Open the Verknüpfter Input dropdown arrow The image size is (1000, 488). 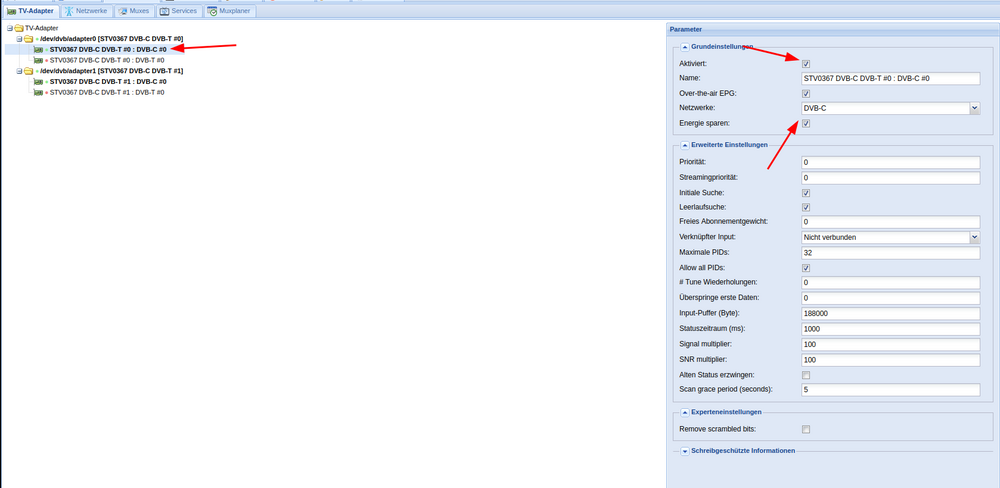[974, 237]
